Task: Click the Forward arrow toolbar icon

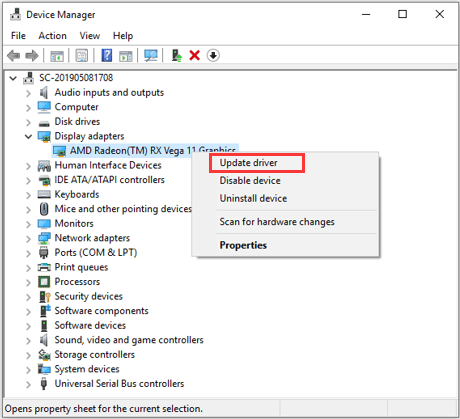Action: click(x=32, y=55)
